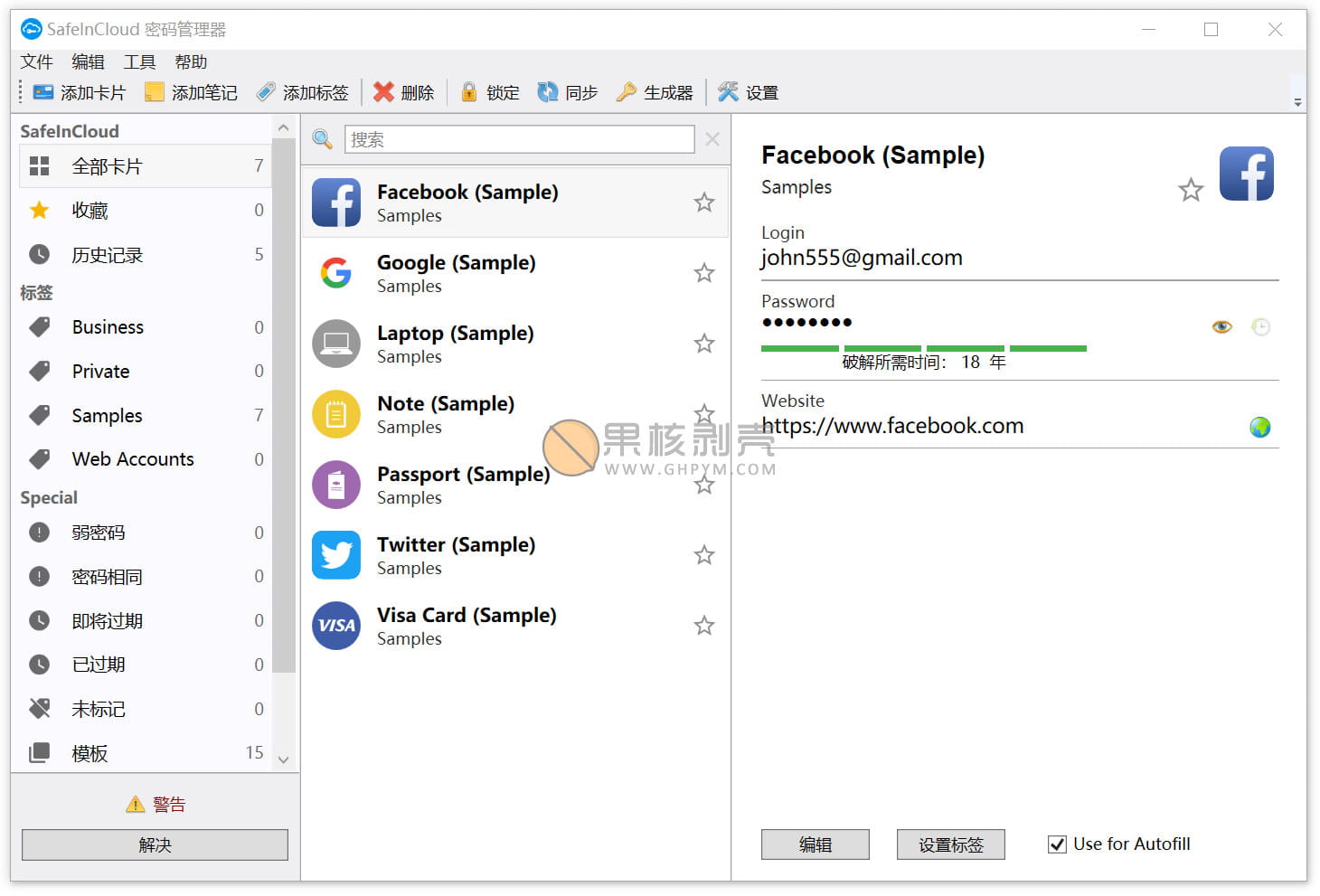Viewport: 1320px width, 896px height.
Task: Open the 编辑 menu
Action: (89, 61)
